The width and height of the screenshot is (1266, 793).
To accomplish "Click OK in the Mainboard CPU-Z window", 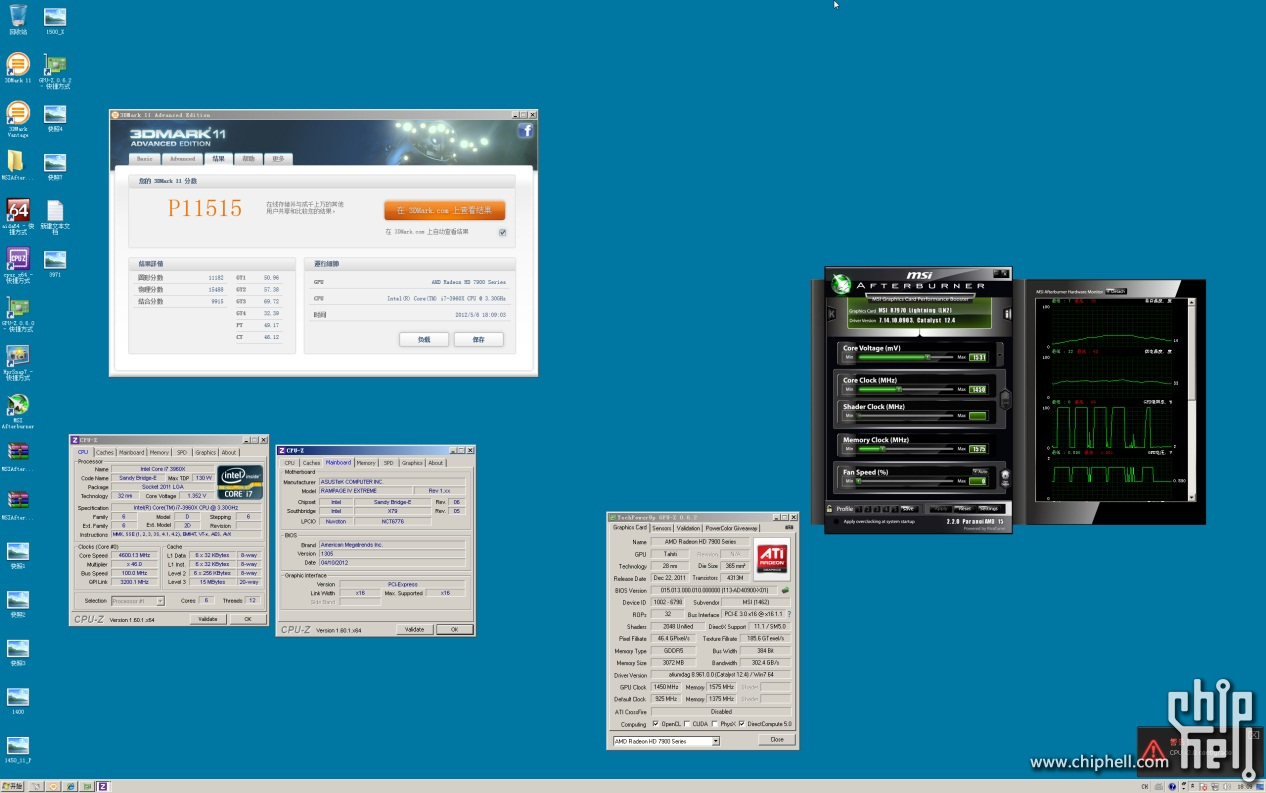I will click(x=454, y=629).
